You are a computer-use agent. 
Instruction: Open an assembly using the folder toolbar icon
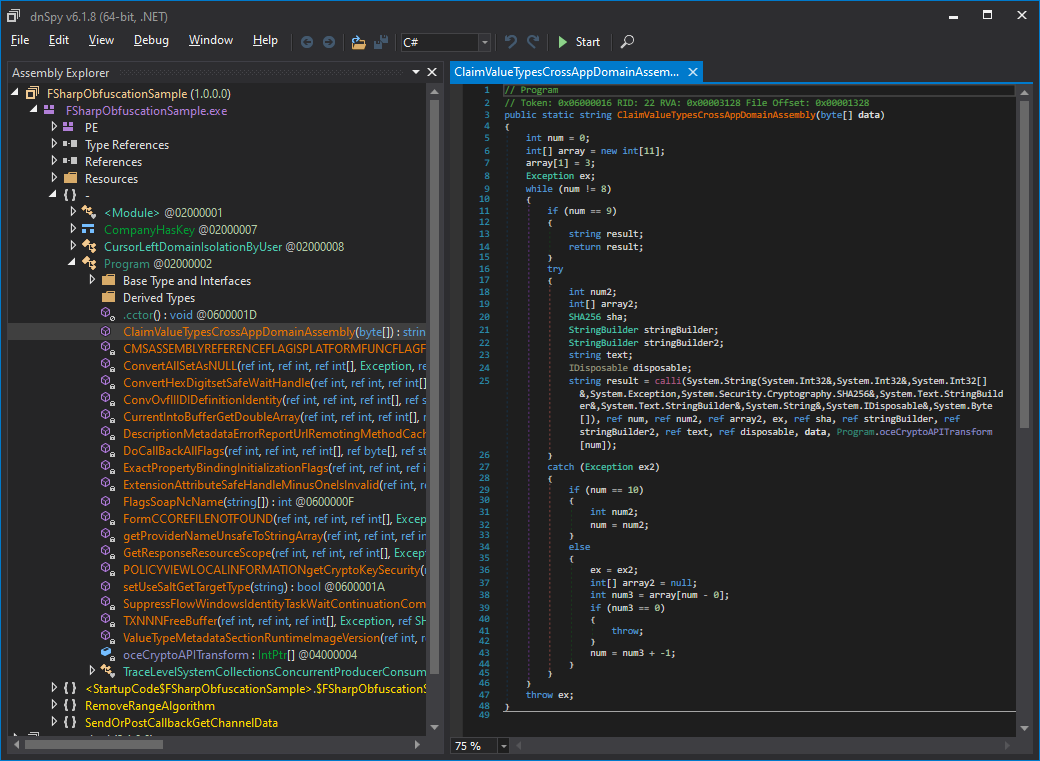pos(357,42)
